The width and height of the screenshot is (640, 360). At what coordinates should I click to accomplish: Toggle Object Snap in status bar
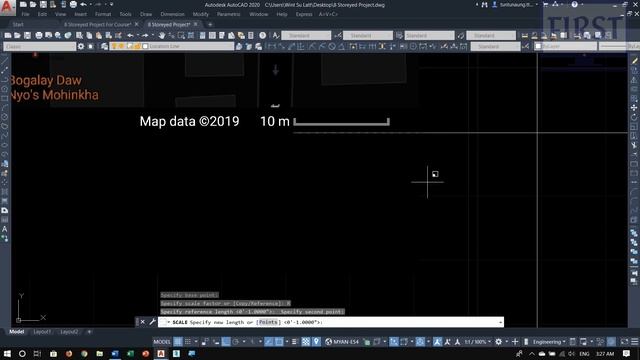point(279,342)
